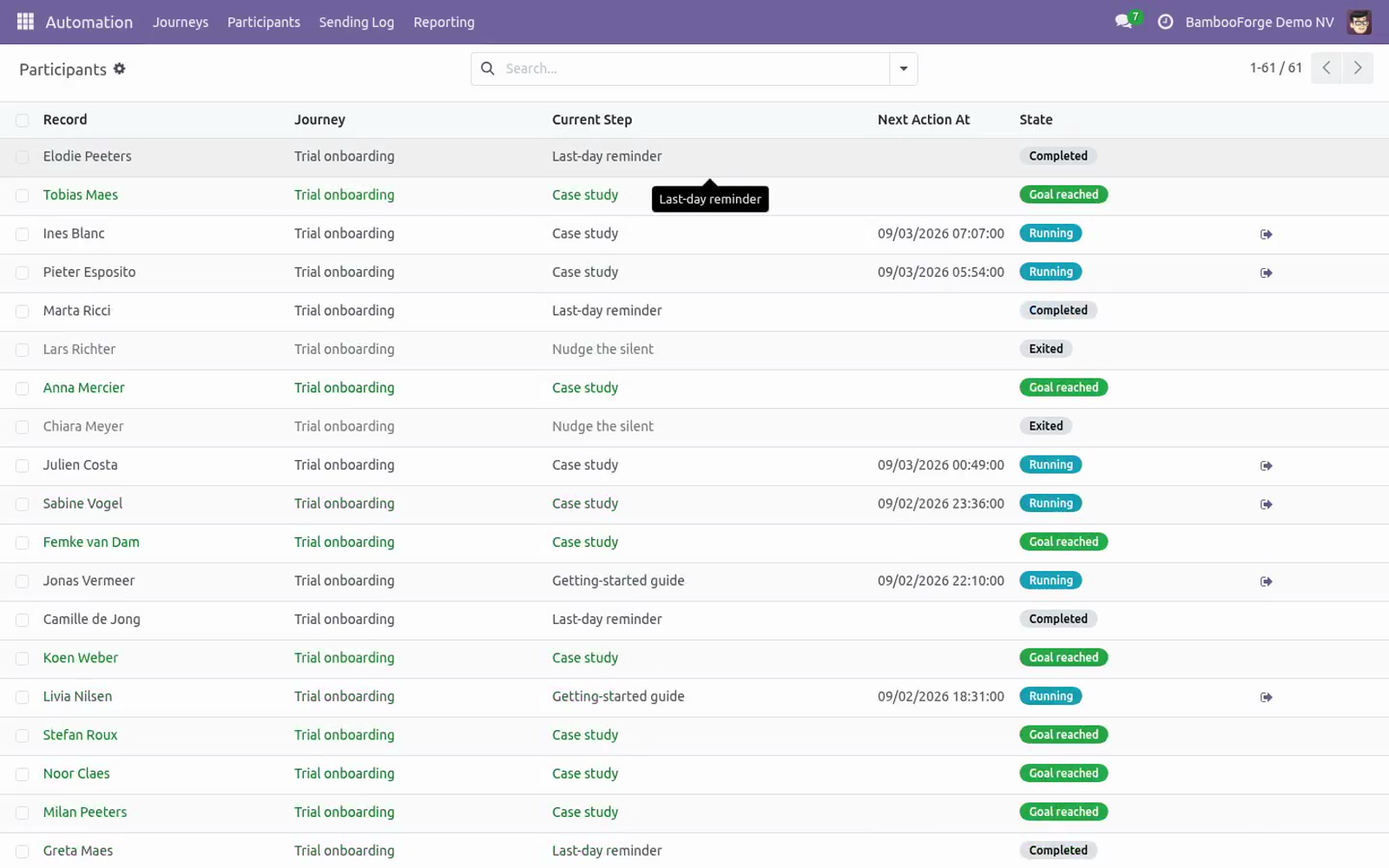Go to next page arrow
Screen dimensions: 1389x868
(x=1358, y=68)
